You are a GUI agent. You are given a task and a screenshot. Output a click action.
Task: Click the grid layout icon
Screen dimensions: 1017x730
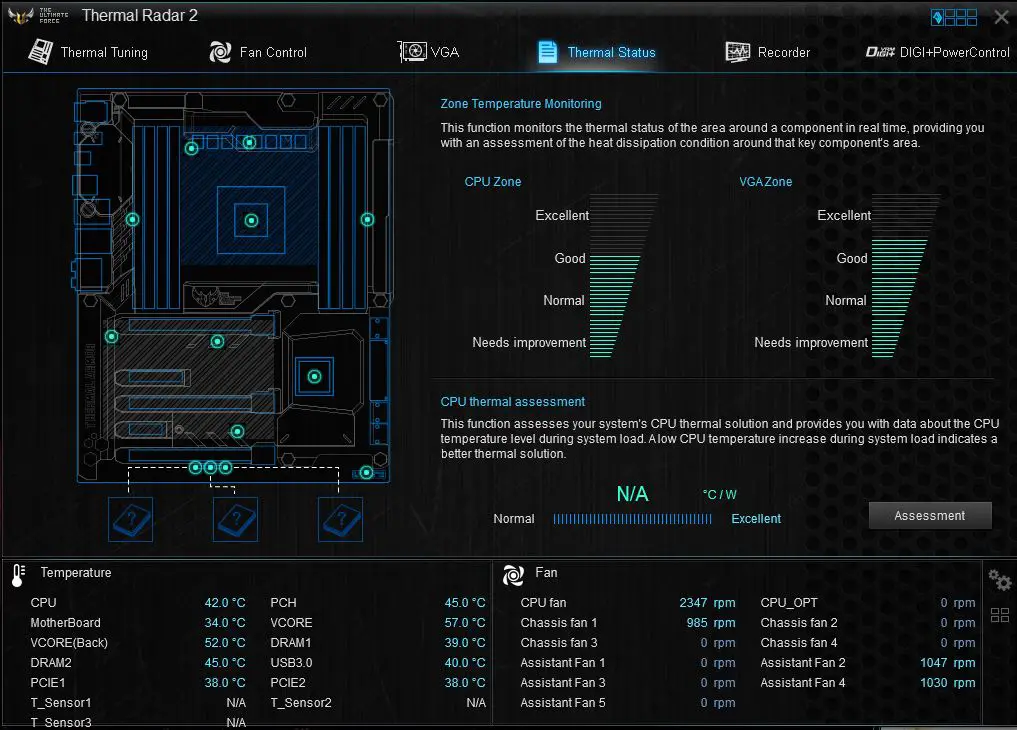(999, 615)
